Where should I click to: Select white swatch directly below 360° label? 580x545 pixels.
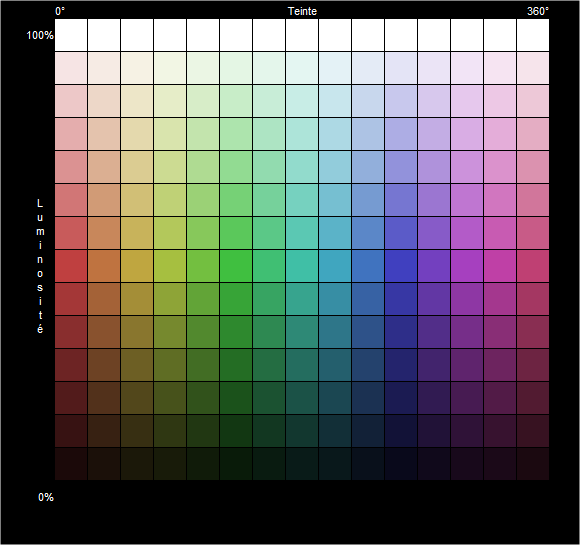(x=533, y=35)
